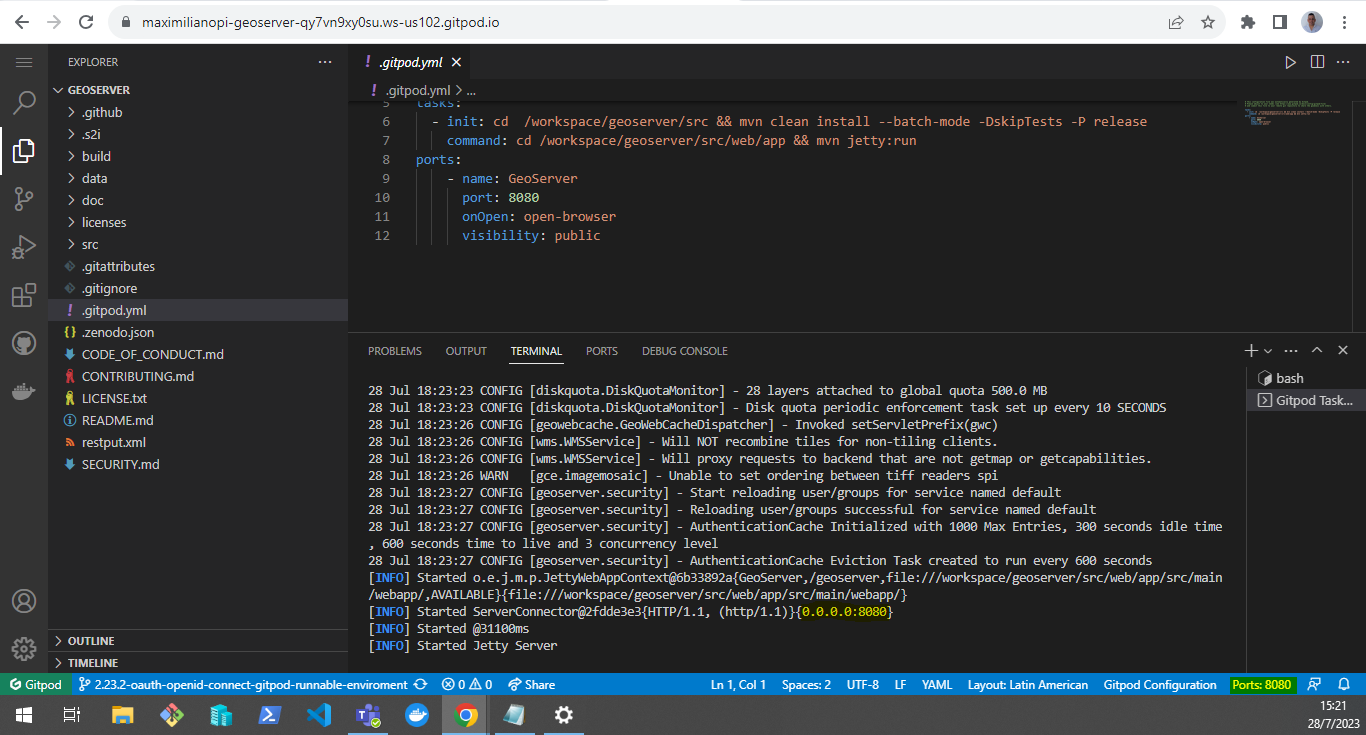Image resolution: width=1366 pixels, height=735 pixels.
Task: Click the Gitpod status bar button
Action: click(x=35, y=685)
